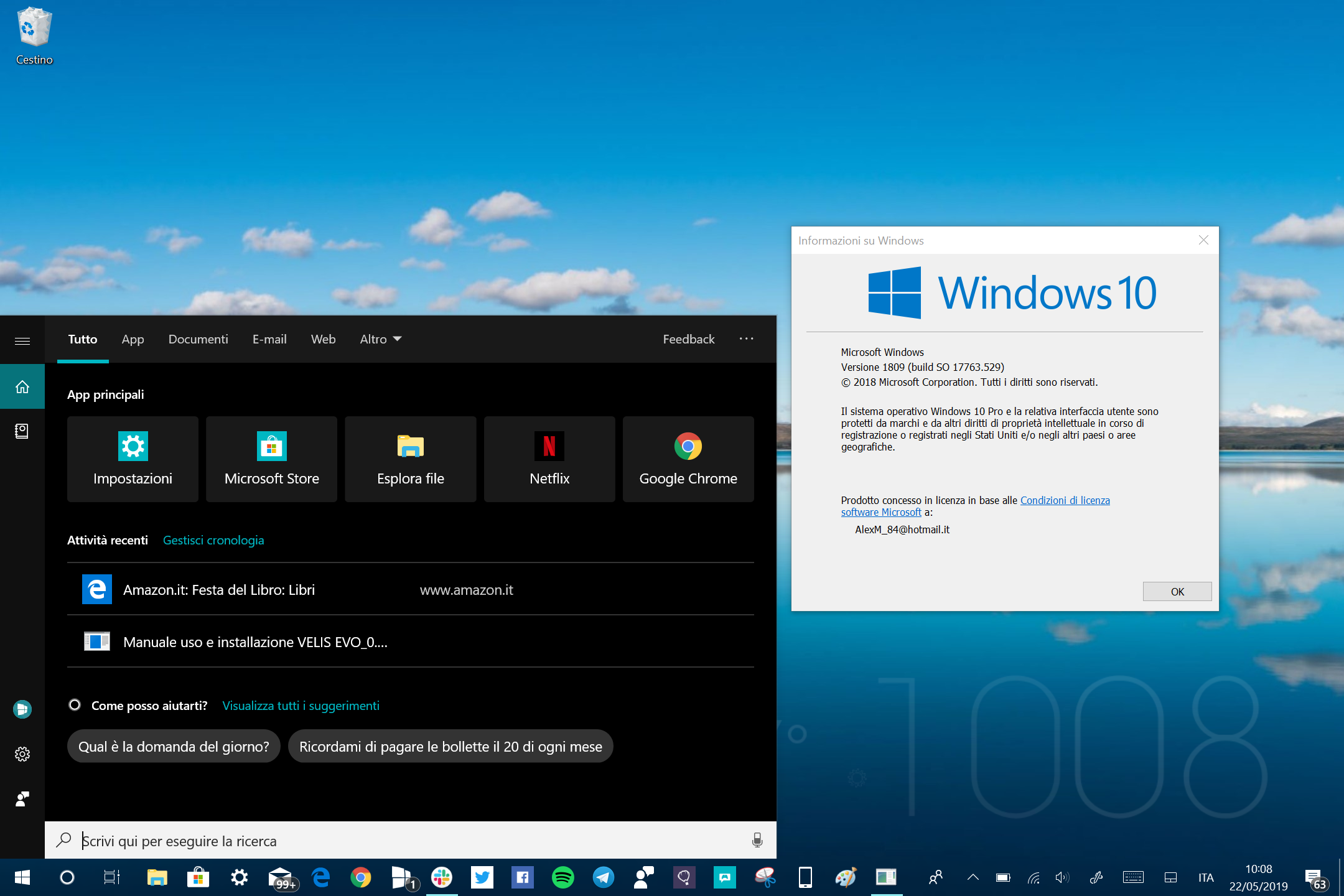Open the Gestisci cronologia link

(x=213, y=540)
